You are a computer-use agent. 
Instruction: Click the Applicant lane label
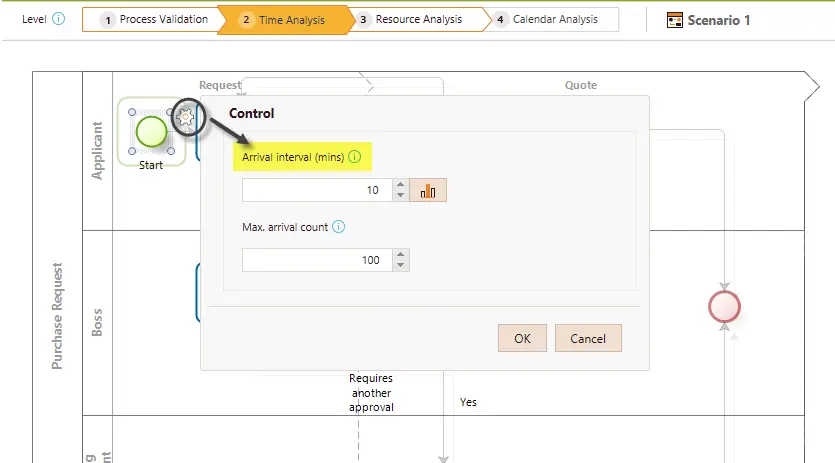(97, 151)
